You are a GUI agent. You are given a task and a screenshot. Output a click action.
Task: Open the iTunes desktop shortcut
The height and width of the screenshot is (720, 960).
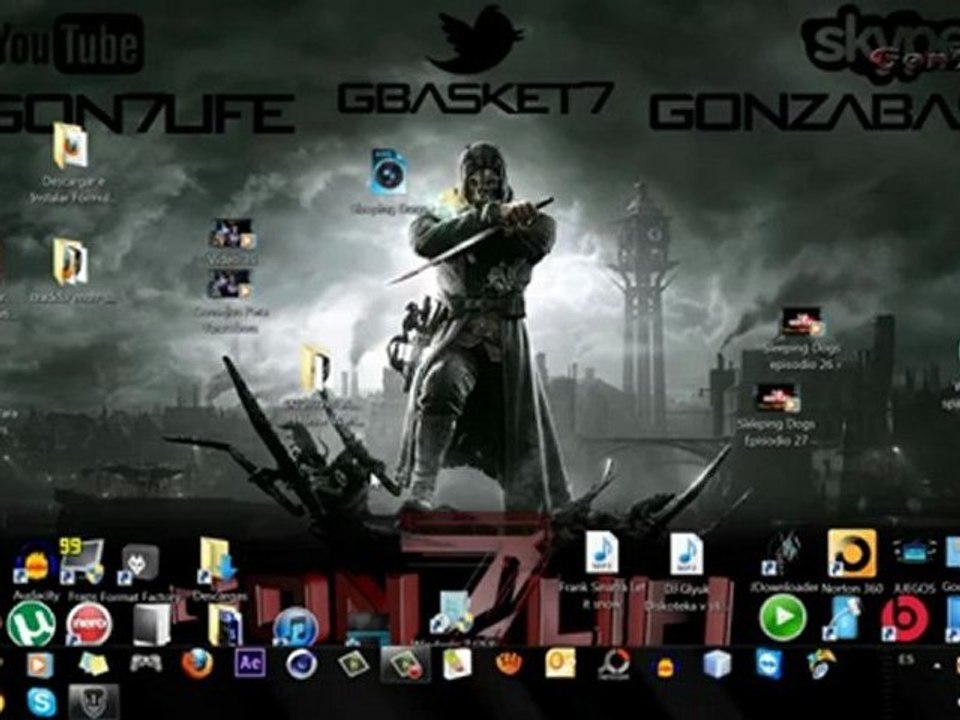click(296, 628)
